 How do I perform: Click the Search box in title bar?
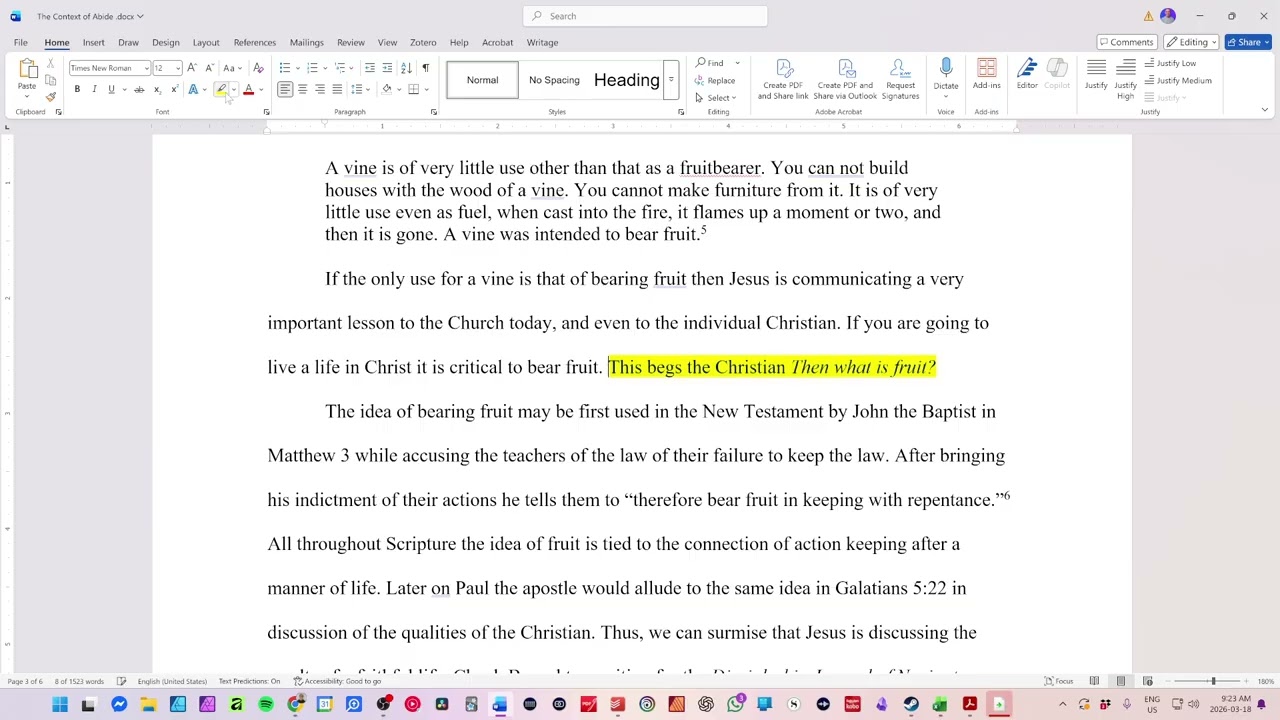[645, 16]
